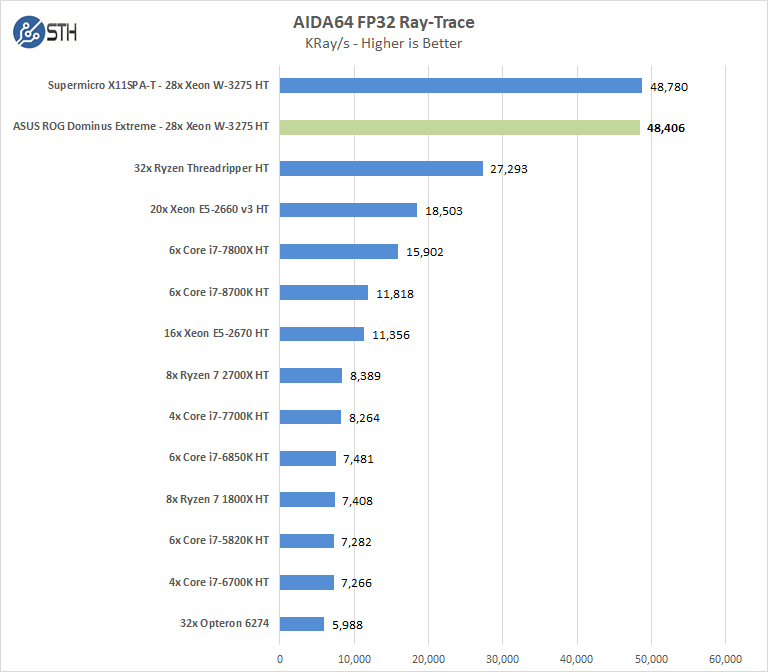Click the 10,000 axis tick label
768x672 pixels.
click(x=354, y=659)
